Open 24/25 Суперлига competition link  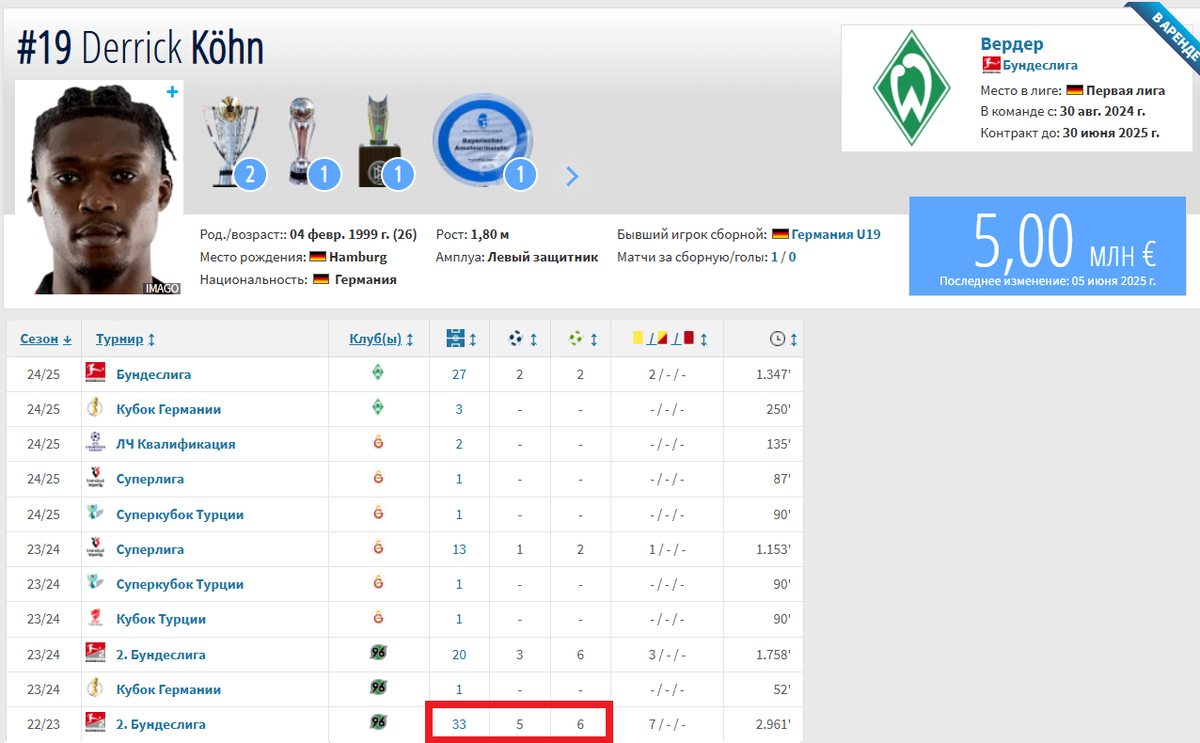[x=149, y=479]
